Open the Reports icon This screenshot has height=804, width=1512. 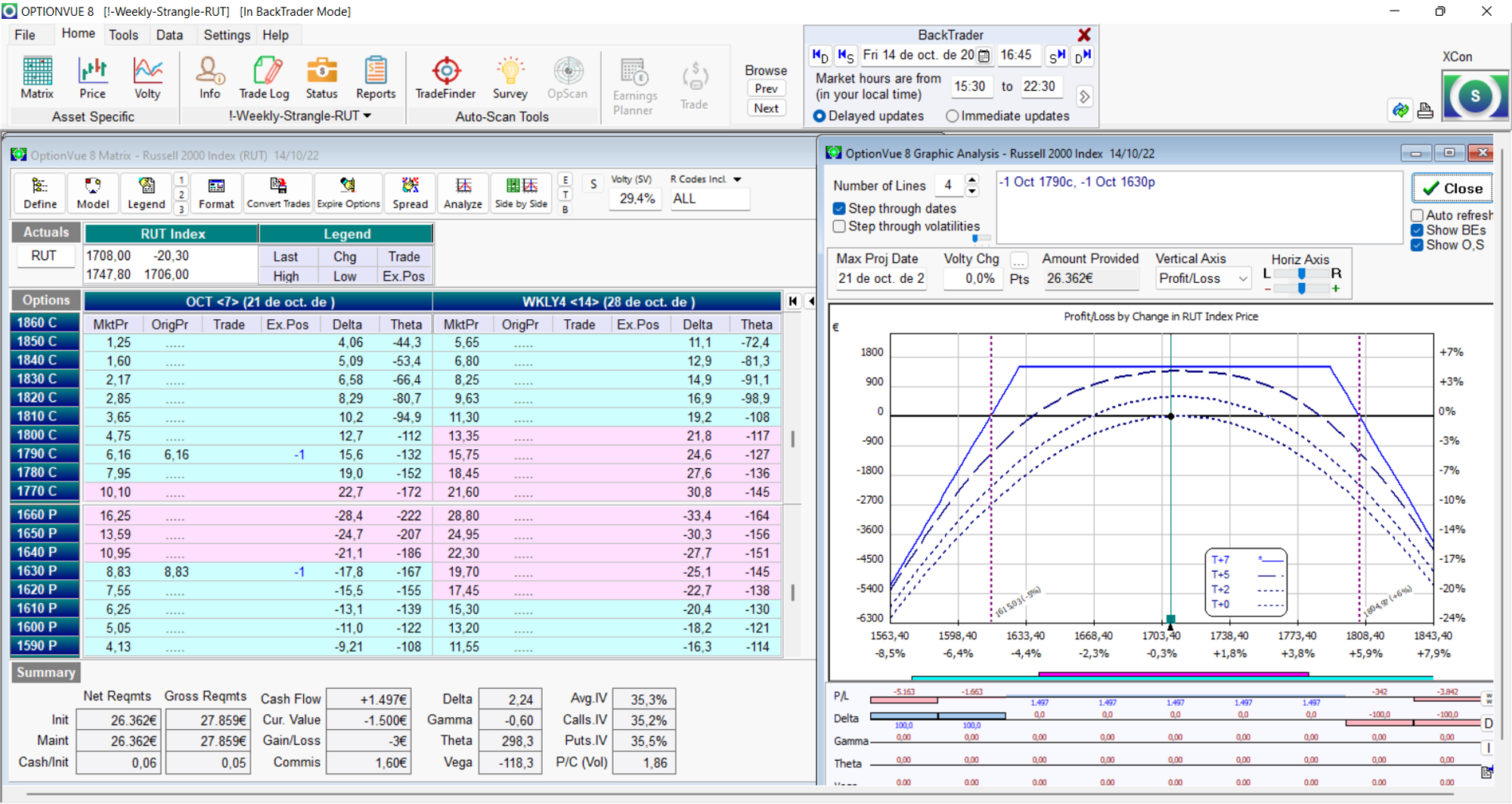point(376,78)
